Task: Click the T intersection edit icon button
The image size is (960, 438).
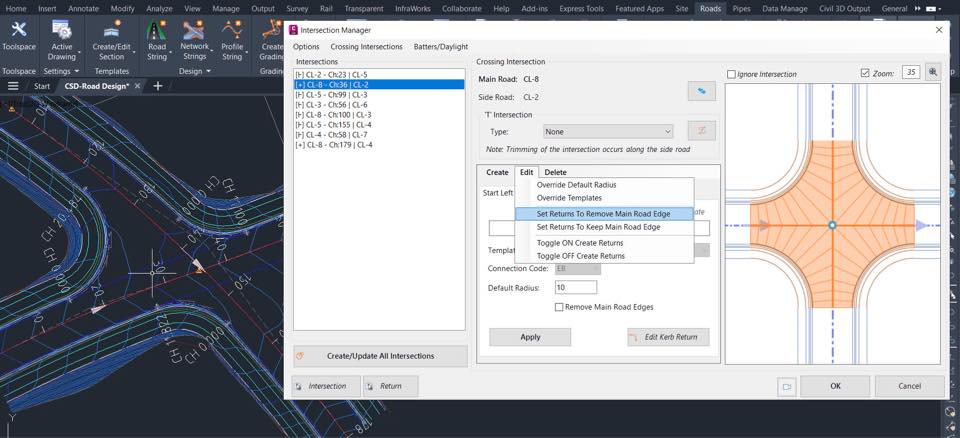Action: tap(701, 131)
